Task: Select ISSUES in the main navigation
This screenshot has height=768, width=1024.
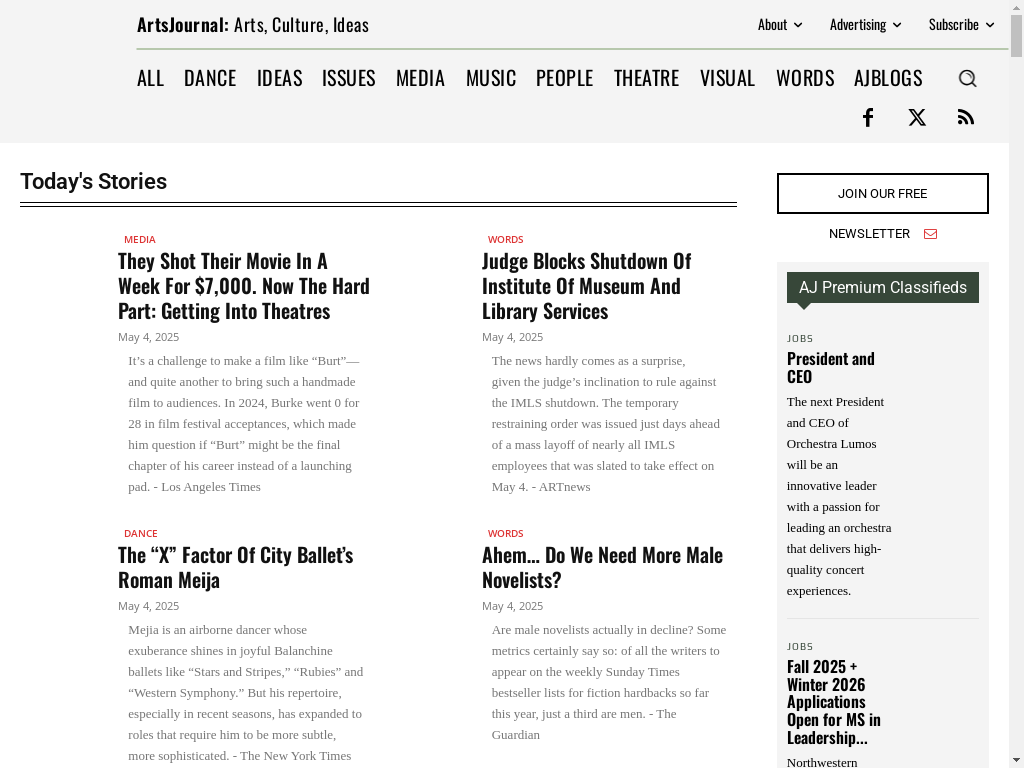Action: click(349, 78)
